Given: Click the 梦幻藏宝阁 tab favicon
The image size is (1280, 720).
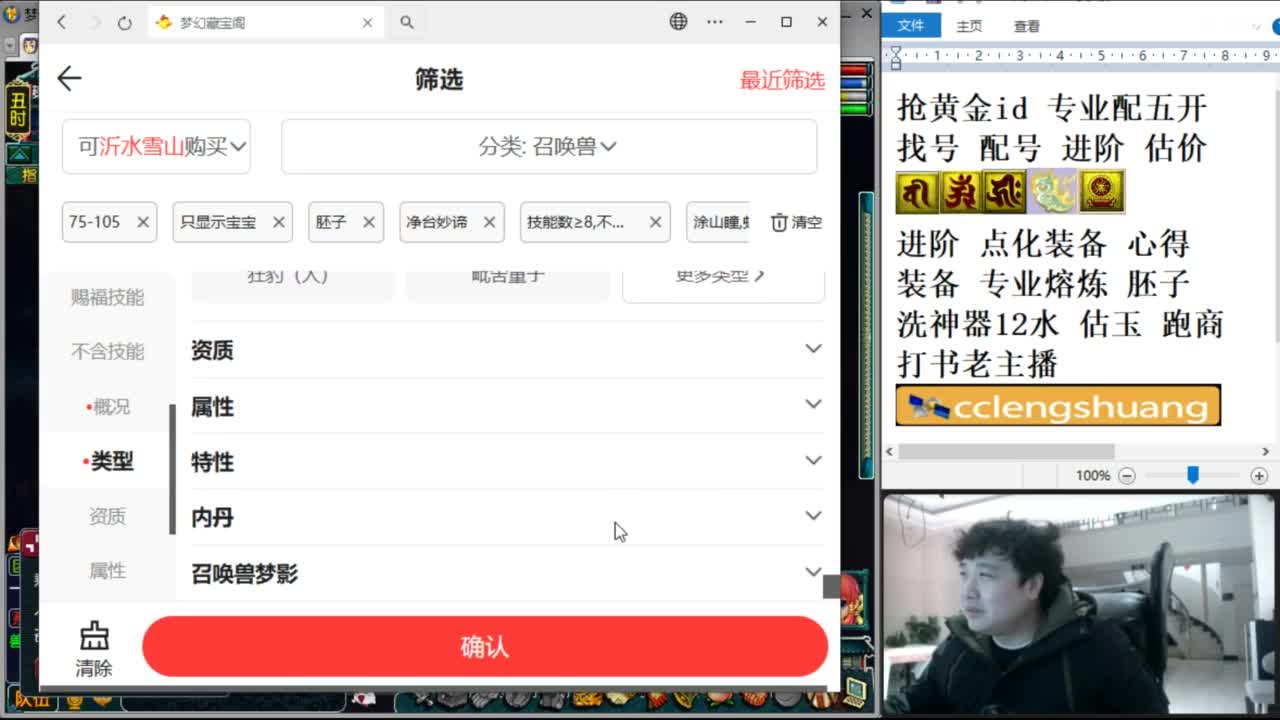Looking at the screenshot, I should [x=164, y=22].
